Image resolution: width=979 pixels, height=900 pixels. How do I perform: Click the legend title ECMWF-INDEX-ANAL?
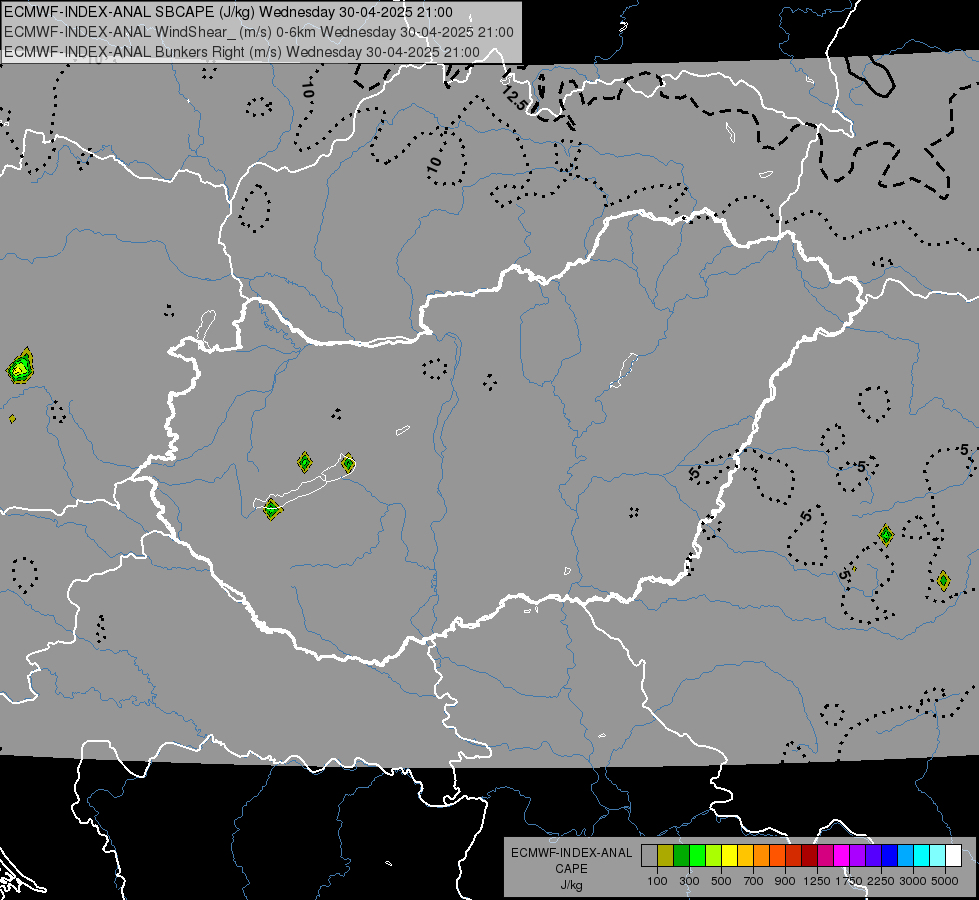[571, 853]
